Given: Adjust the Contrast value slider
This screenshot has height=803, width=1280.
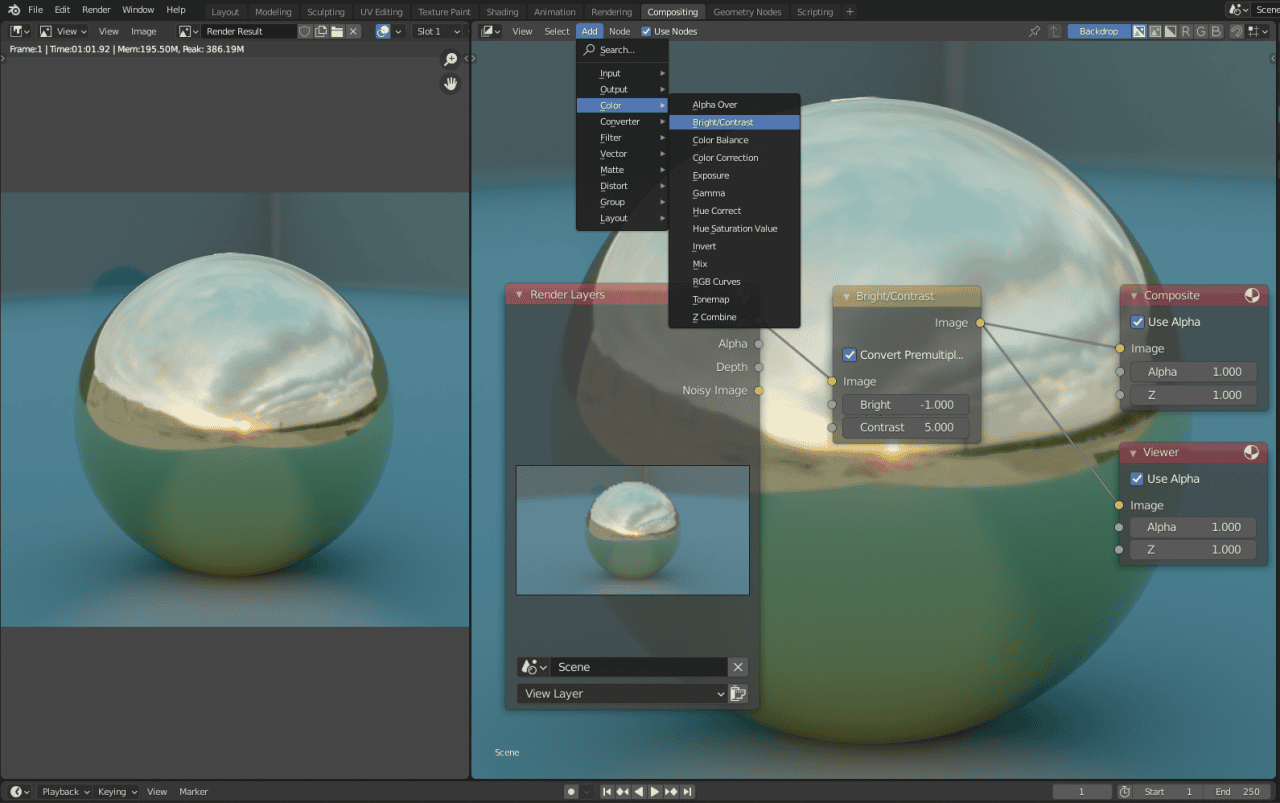Looking at the screenshot, I should [x=905, y=427].
